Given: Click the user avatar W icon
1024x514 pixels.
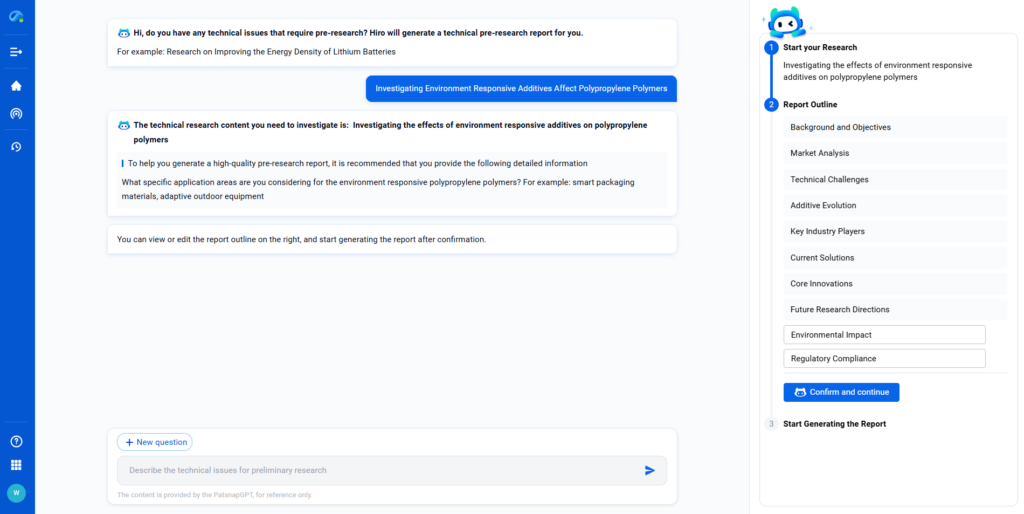Looking at the screenshot, I should coord(16,492).
